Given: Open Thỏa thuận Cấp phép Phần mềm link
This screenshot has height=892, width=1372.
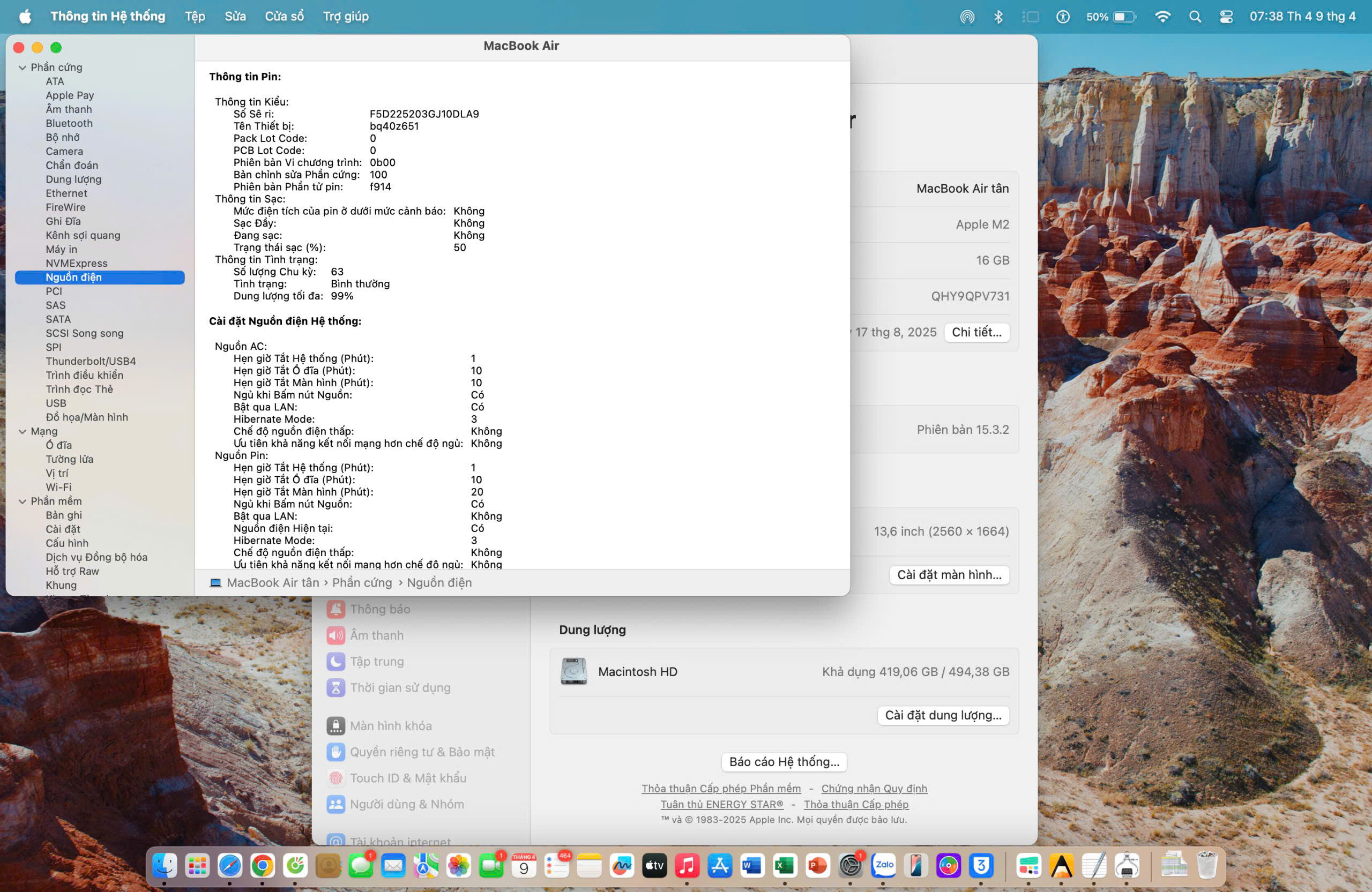Looking at the screenshot, I should (x=721, y=788).
